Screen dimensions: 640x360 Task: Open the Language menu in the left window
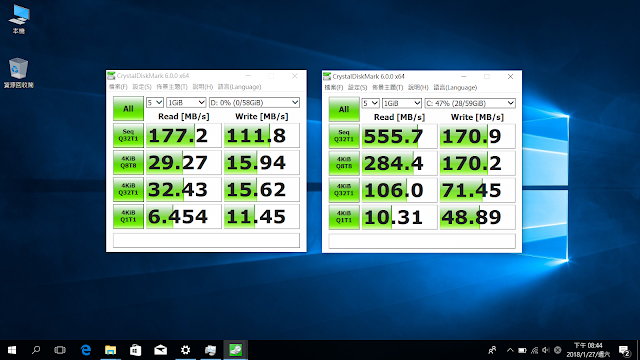pyautogui.click(x=239, y=87)
